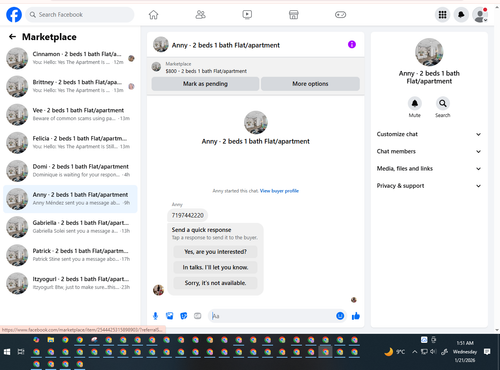This screenshot has width=500, height=370.
Task: Focus the Search Facebook field
Action: (x=80, y=15)
